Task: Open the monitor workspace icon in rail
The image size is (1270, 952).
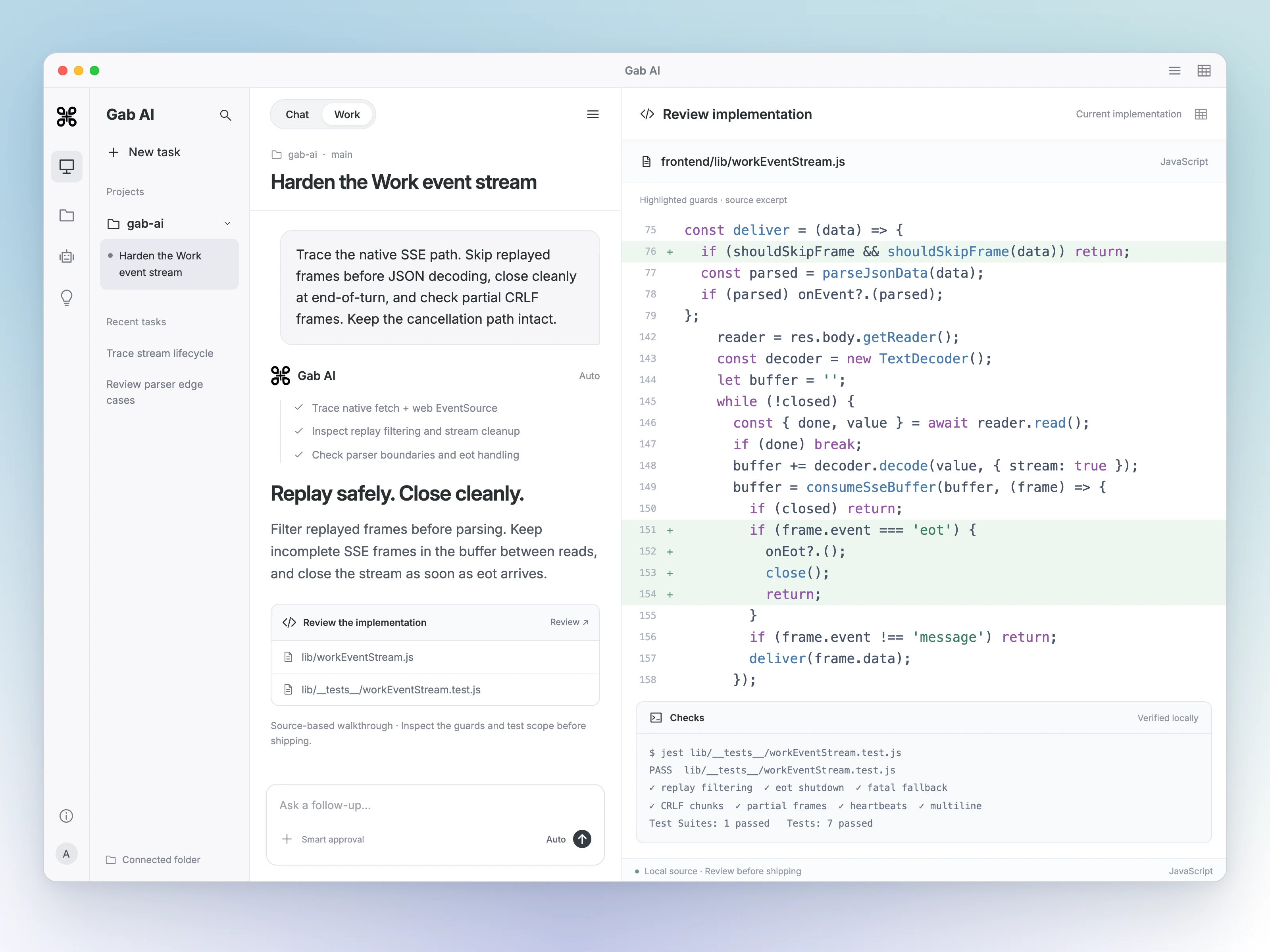Action: coord(67,167)
